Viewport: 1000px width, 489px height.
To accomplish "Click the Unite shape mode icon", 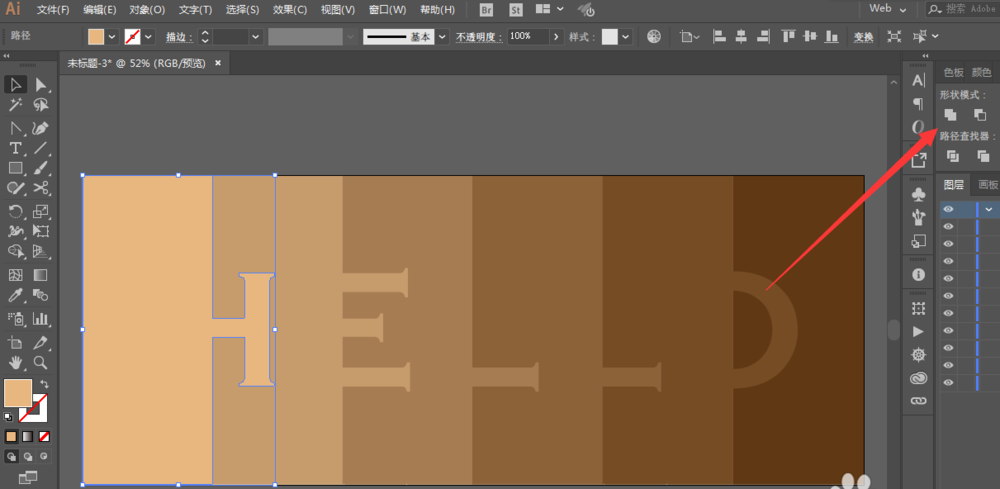I will tap(951, 116).
